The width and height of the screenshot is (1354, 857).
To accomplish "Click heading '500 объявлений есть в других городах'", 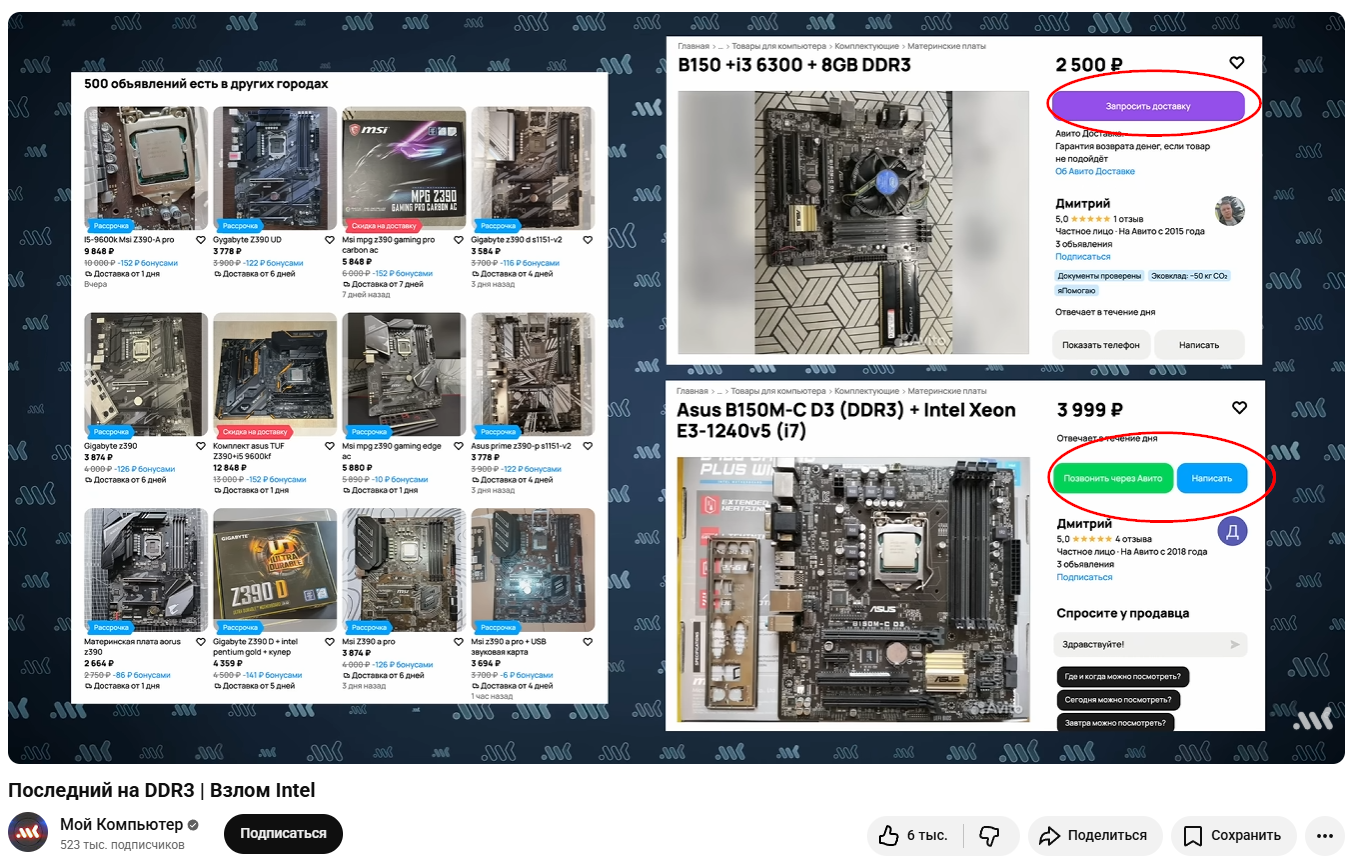I will [206, 84].
